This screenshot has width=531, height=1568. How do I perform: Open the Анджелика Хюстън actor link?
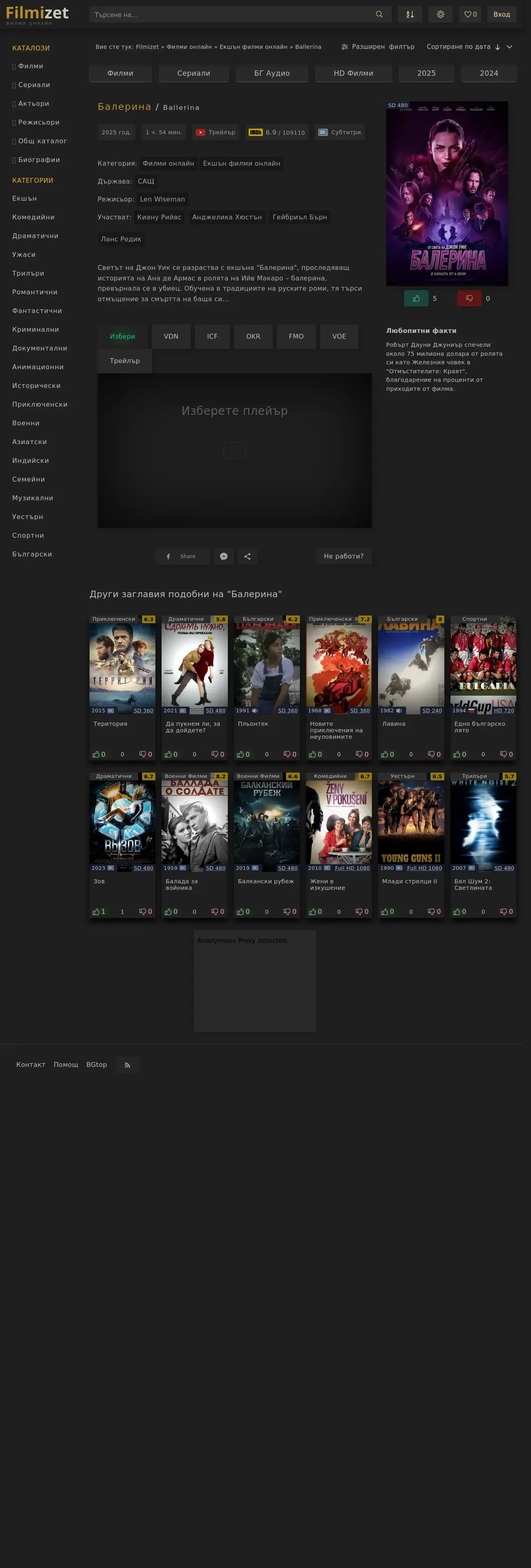click(x=227, y=217)
